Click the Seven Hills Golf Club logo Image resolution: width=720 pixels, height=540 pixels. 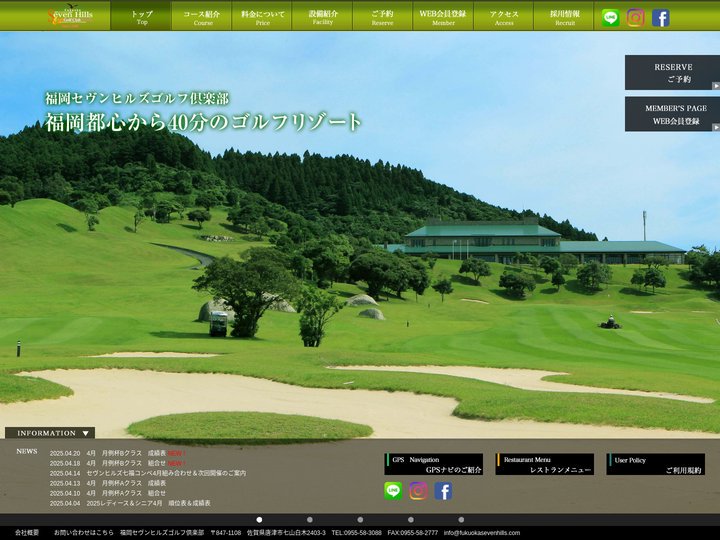pyautogui.click(x=70, y=16)
